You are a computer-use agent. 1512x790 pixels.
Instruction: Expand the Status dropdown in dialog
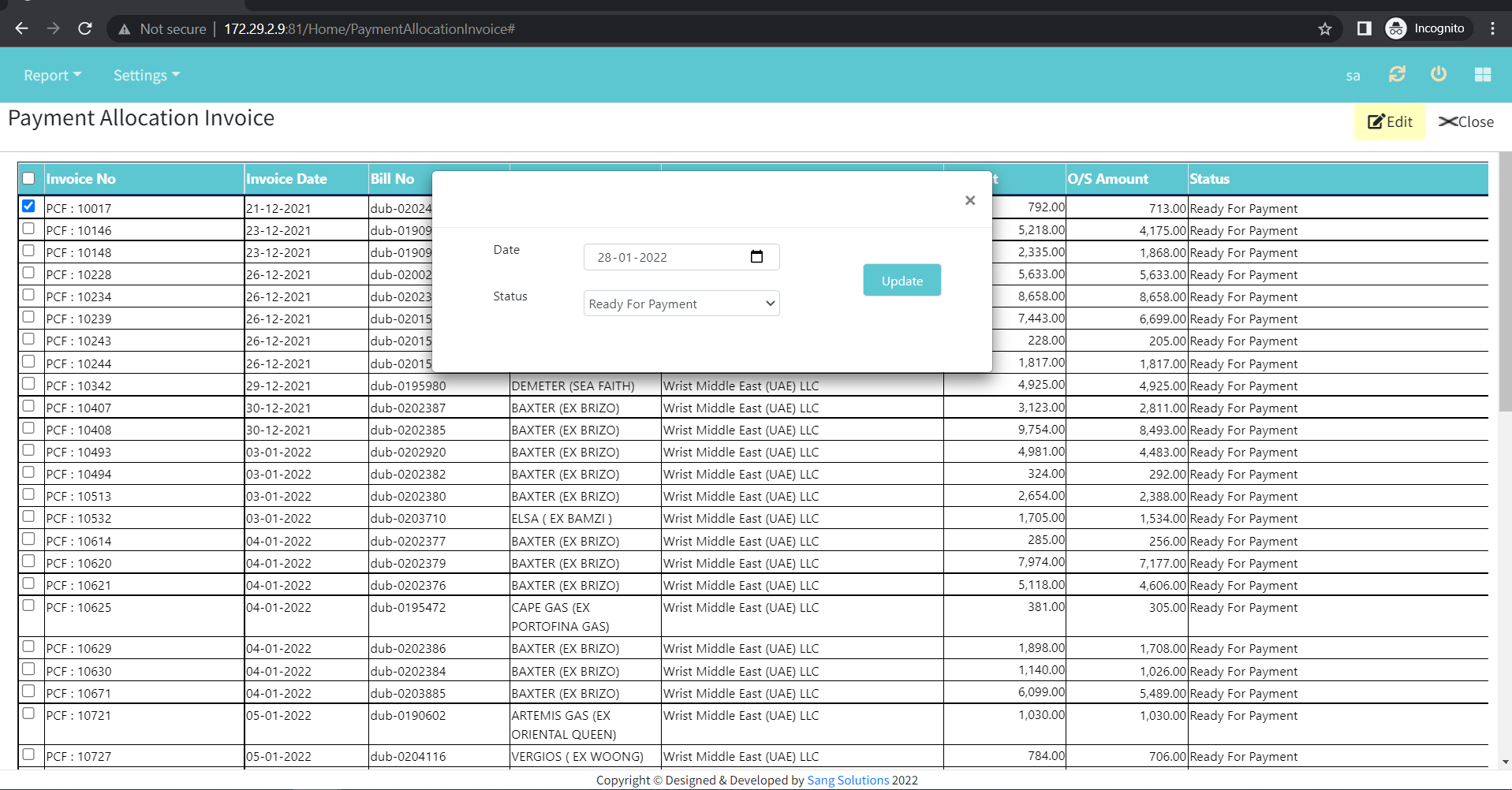point(681,304)
